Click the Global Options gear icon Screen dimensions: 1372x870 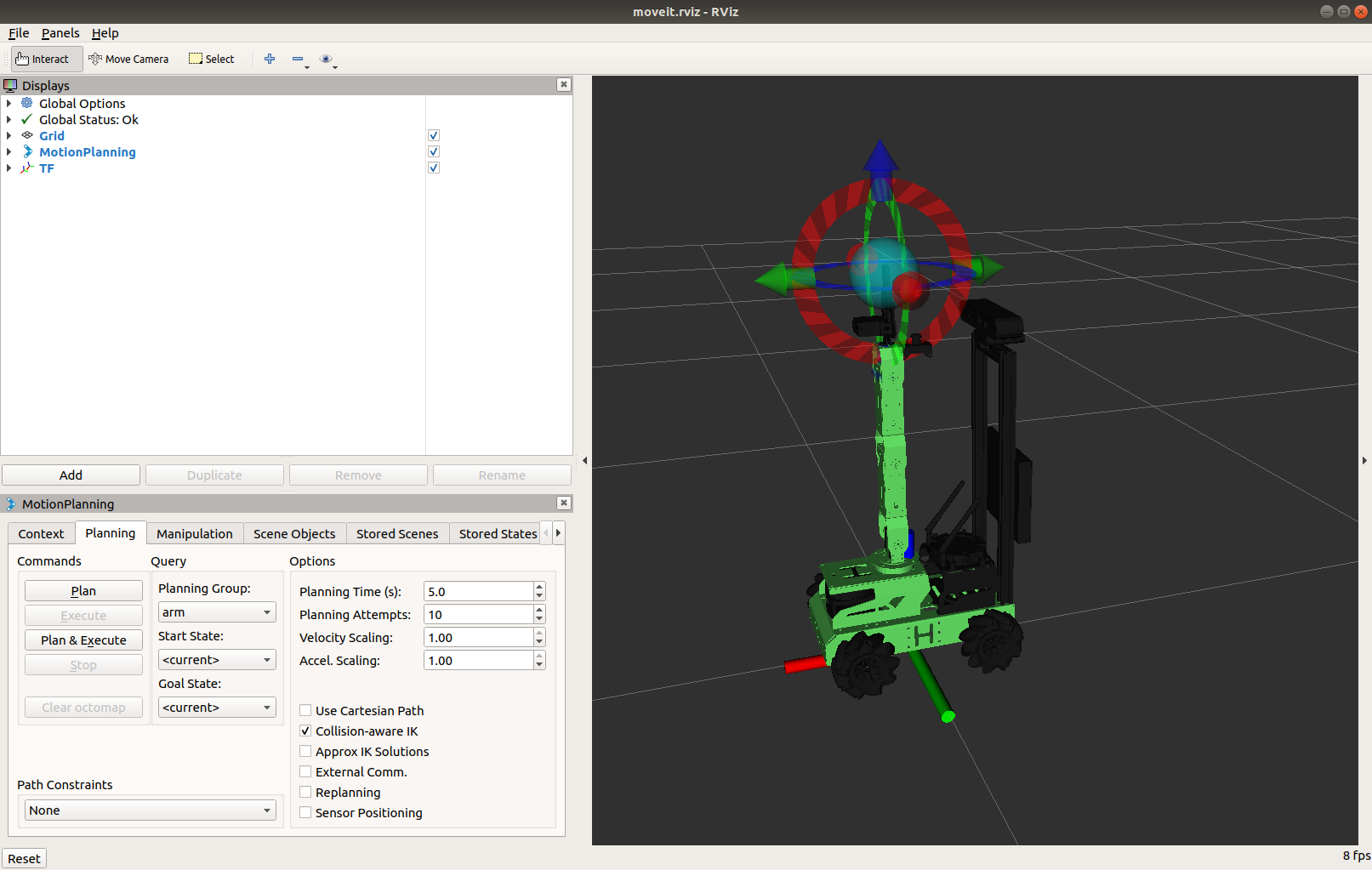26,103
